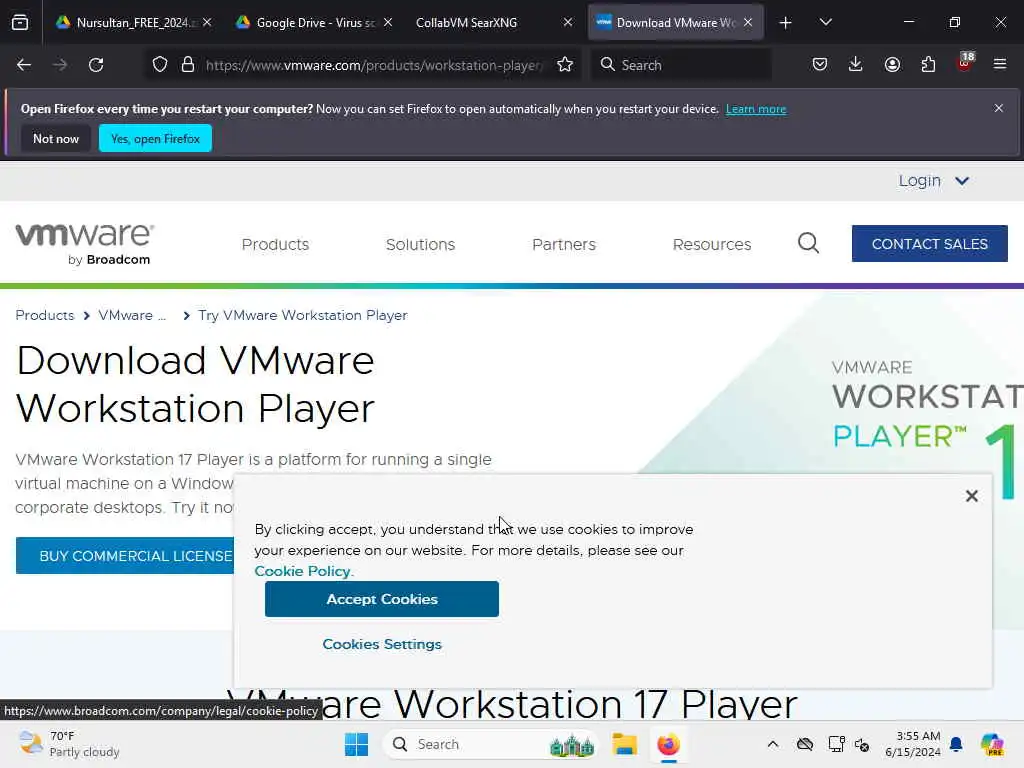Screen dimensions: 1024x768
Task: Open the weather widget
Action: tap(69, 744)
